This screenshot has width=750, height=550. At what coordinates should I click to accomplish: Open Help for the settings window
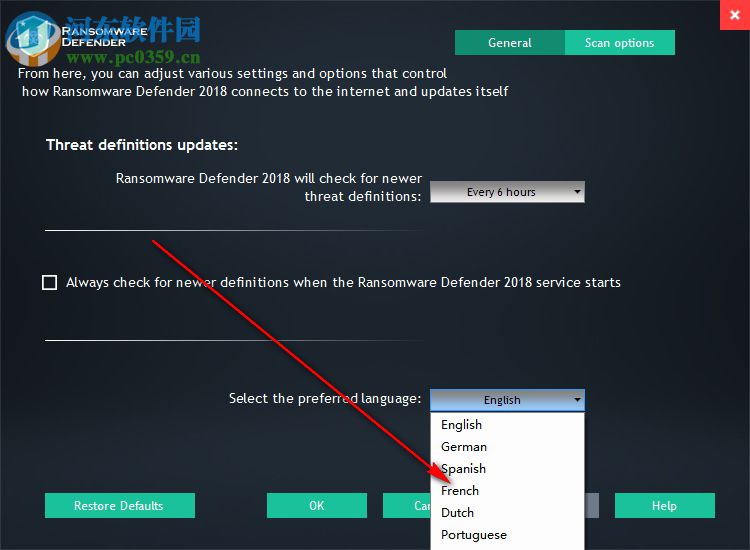coord(664,506)
